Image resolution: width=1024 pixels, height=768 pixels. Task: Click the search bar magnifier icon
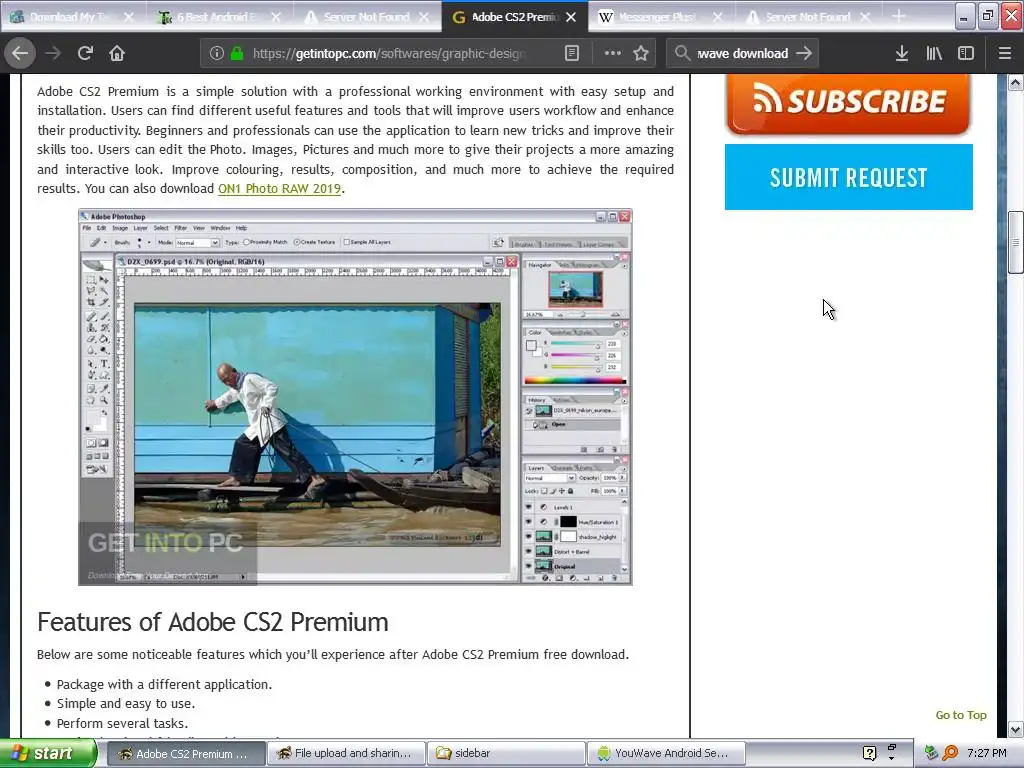[x=682, y=54]
